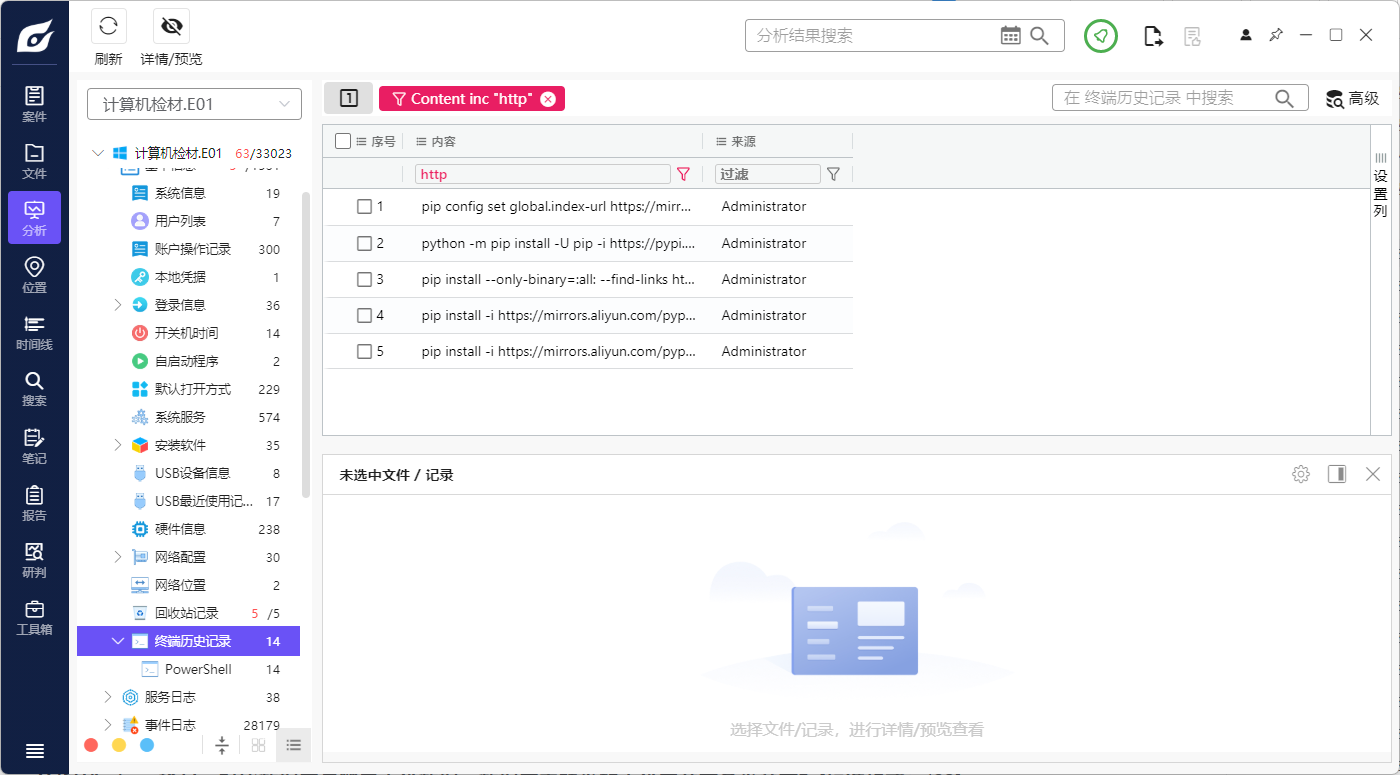The width and height of the screenshot is (1400, 775).
Task: Click the 高级 advanced search button
Action: point(1352,98)
